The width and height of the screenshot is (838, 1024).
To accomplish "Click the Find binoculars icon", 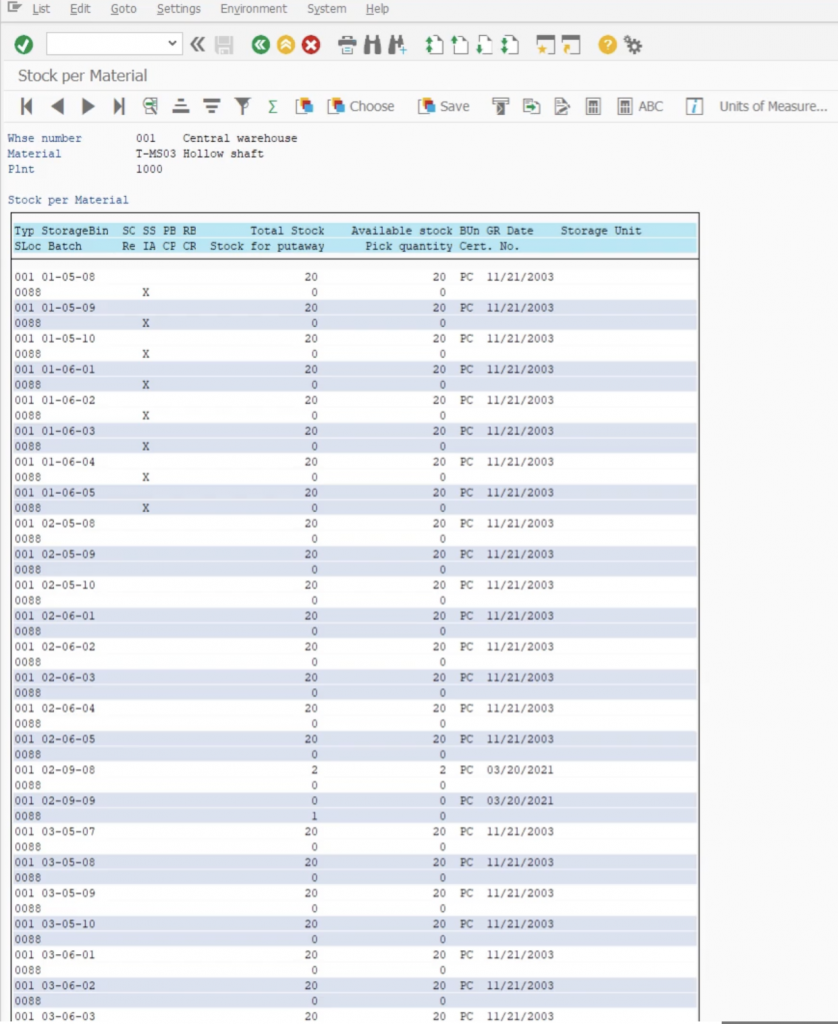I will click(x=372, y=45).
